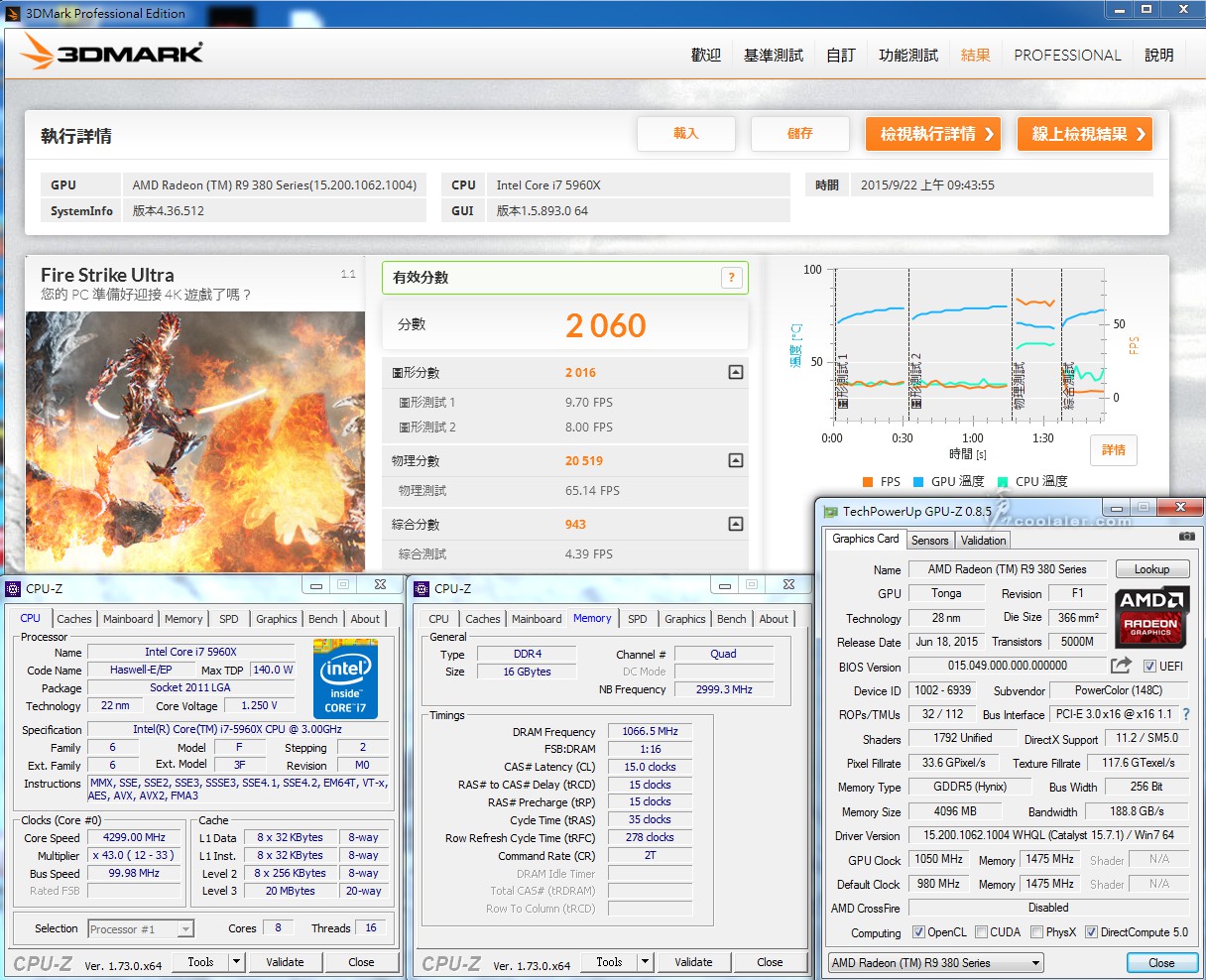This screenshot has height=980, width=1206.
Task: Select the Bench tab in the CPU-Z Memory window
Action: pos(732,619)
